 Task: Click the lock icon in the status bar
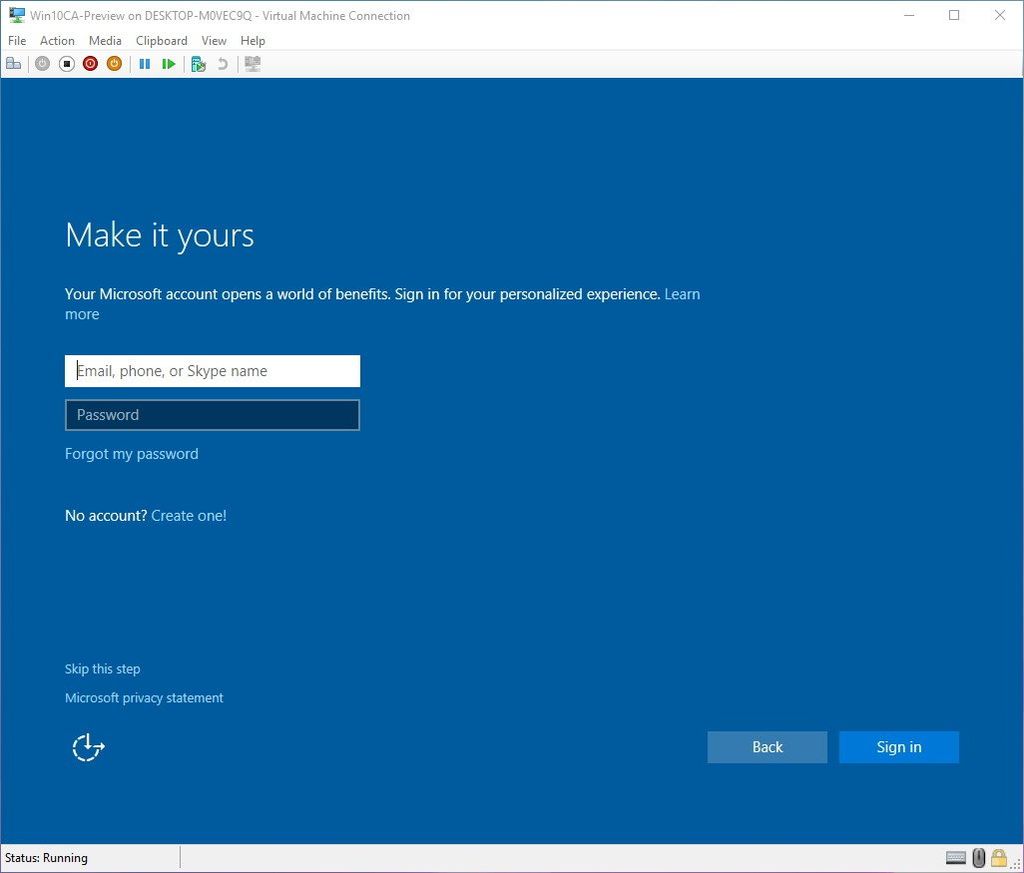(x=1000, y=858)
